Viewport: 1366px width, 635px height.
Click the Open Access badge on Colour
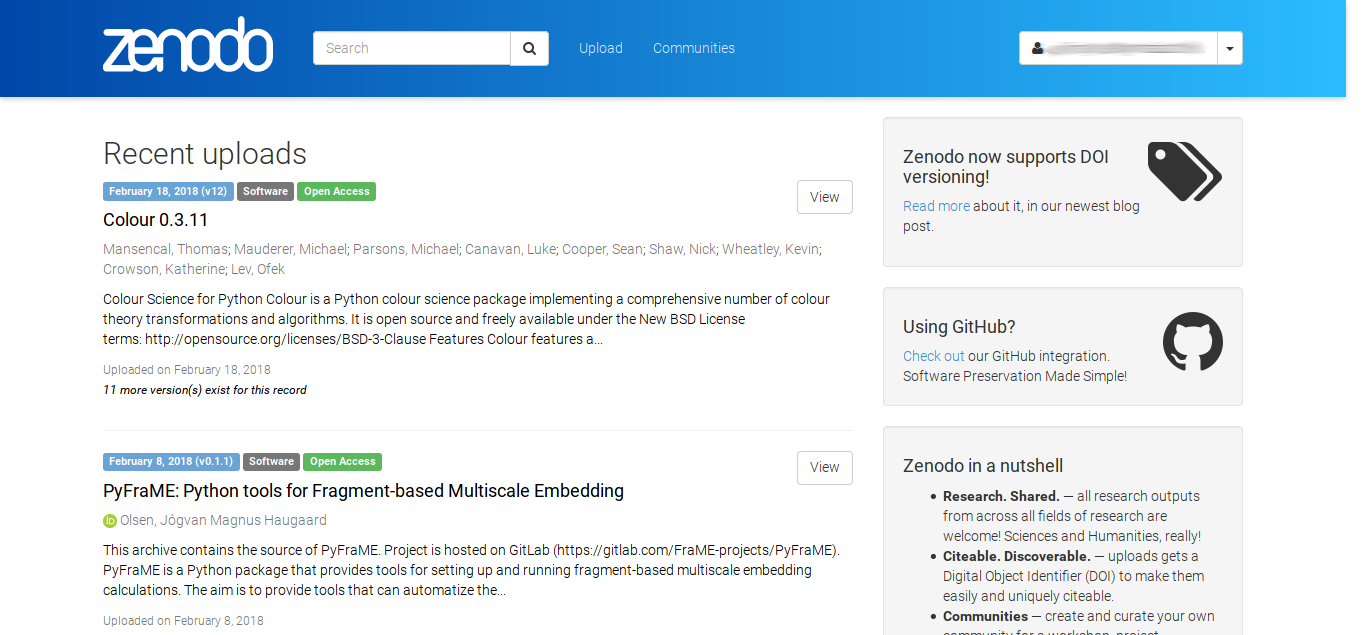(x=336, y=191)
